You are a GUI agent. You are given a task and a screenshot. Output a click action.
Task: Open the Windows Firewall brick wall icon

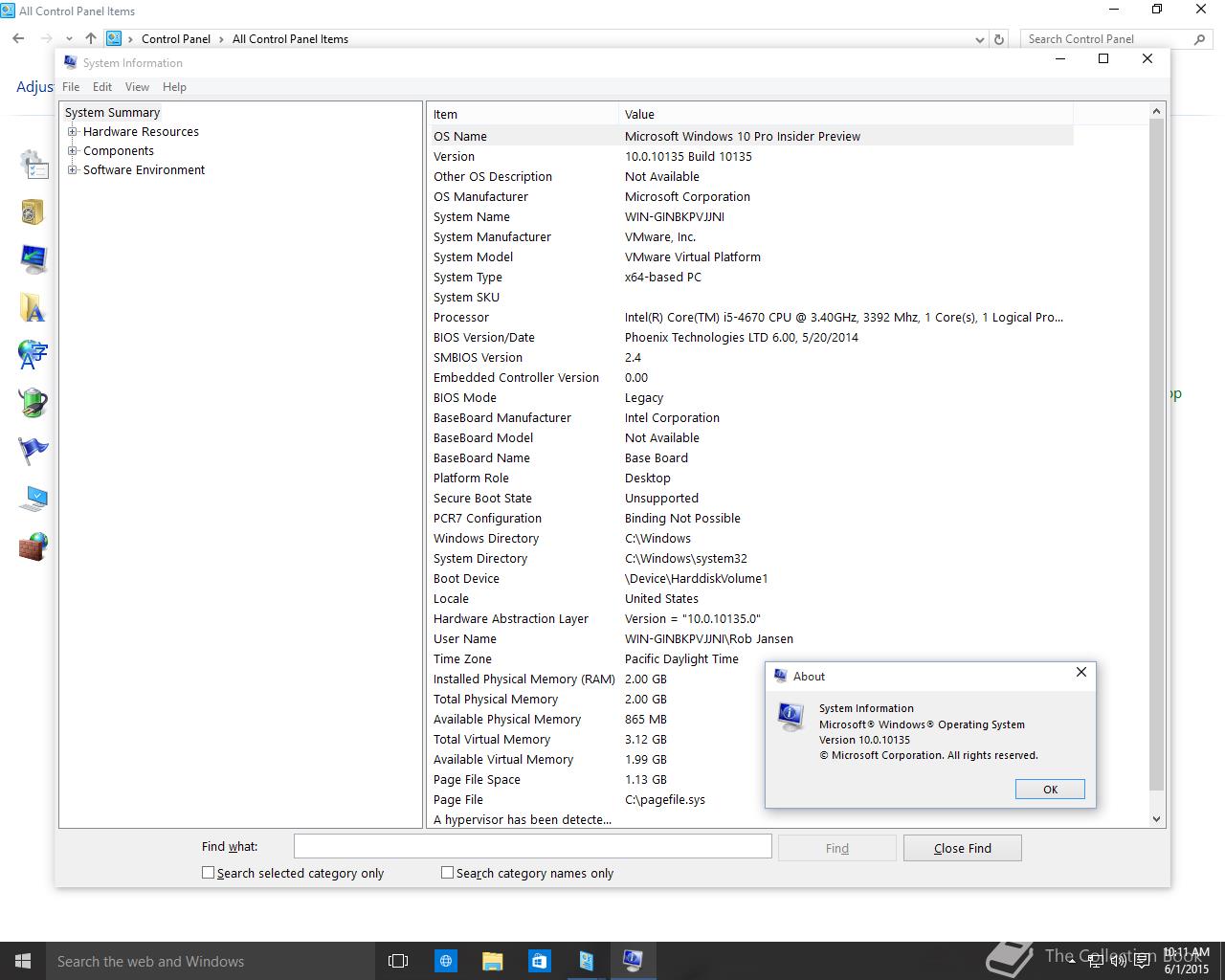click(x=33, y=546)
